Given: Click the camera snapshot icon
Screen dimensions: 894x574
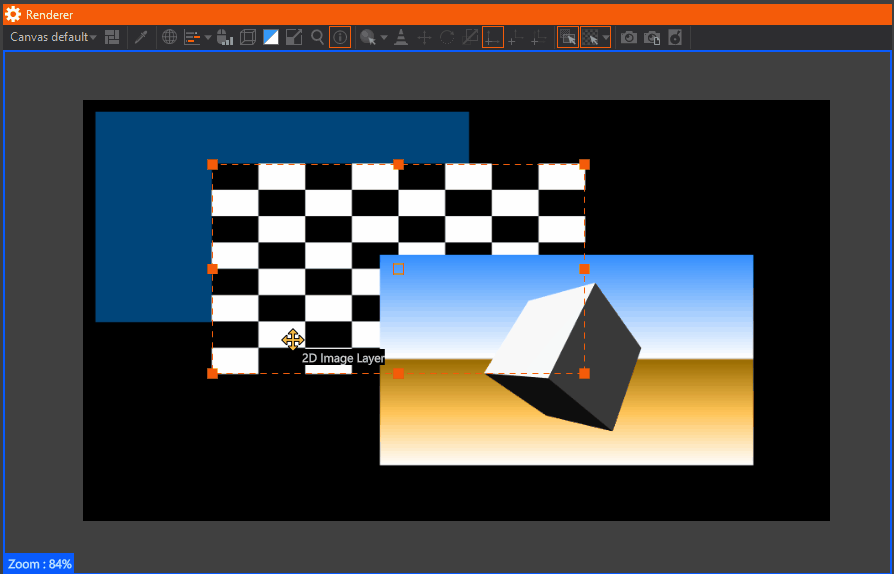Looking at the screenshot, I should point(629,37).
